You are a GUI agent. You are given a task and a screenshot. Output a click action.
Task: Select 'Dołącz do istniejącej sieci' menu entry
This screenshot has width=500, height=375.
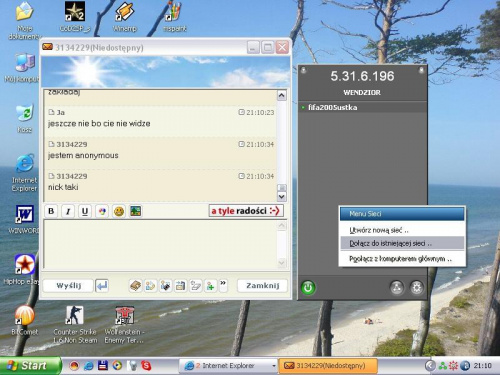pos(402,243)
